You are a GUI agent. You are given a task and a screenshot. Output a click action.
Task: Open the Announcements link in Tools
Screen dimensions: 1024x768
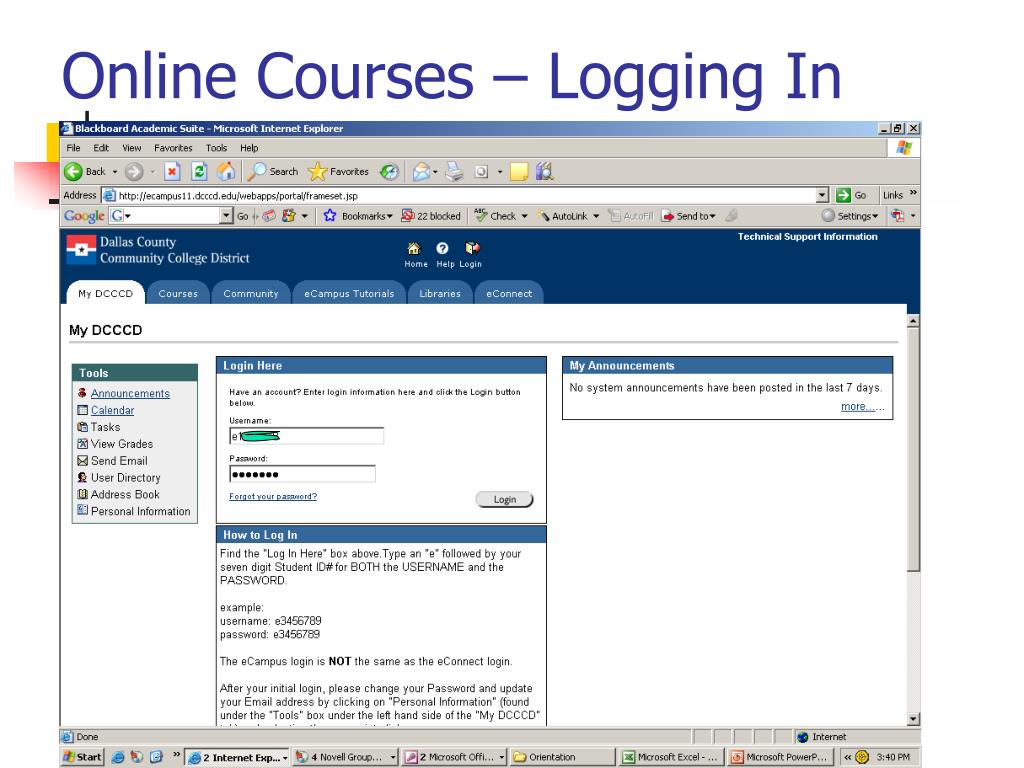coord(130,393)
